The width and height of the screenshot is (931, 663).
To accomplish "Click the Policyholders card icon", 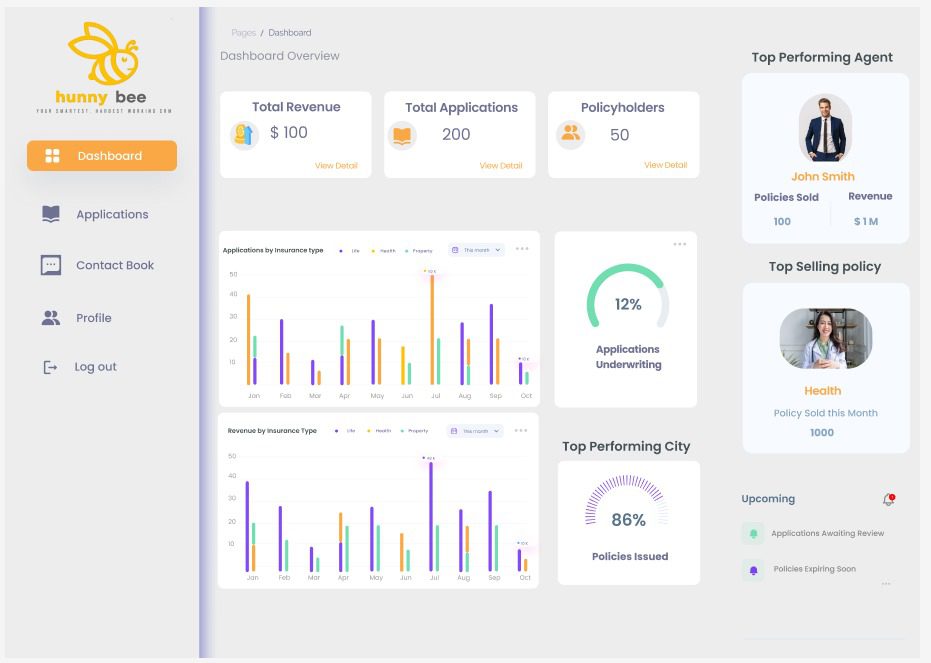I will click(x=570, y=134).
